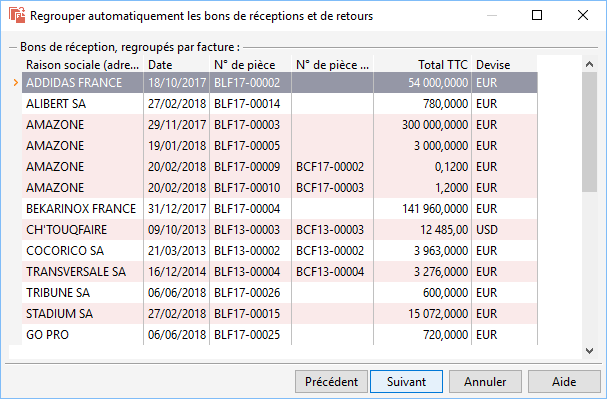Select the ADDIDAS FRANCE row
This screenshot has height=399, width=607.
pyautogui.click(x=279, y=82)
